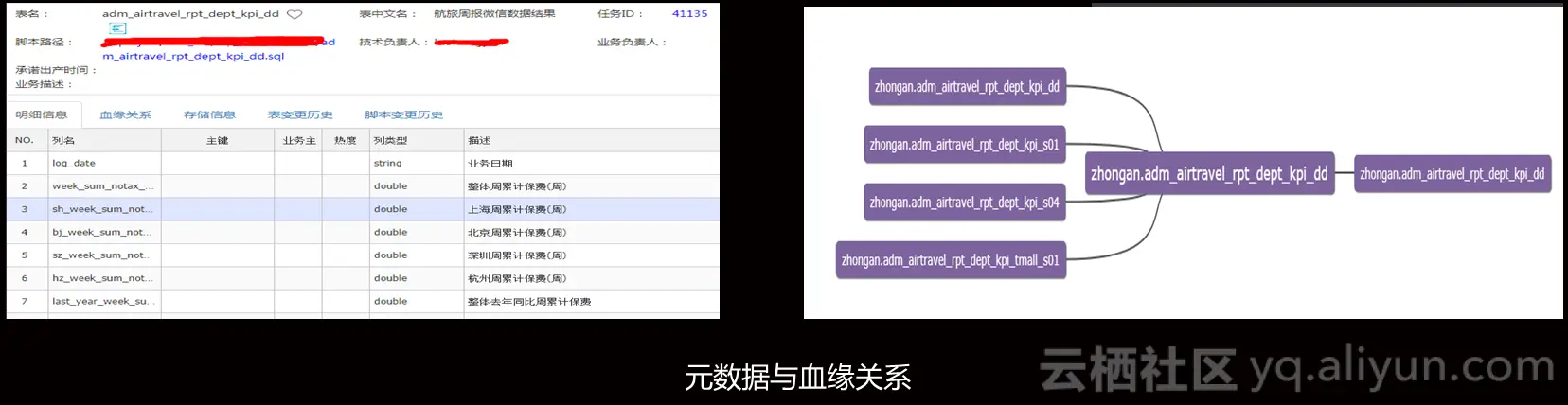Click the string type cell of log_date
This screenshot has height=405, width=1568.
tap(417, 163)
